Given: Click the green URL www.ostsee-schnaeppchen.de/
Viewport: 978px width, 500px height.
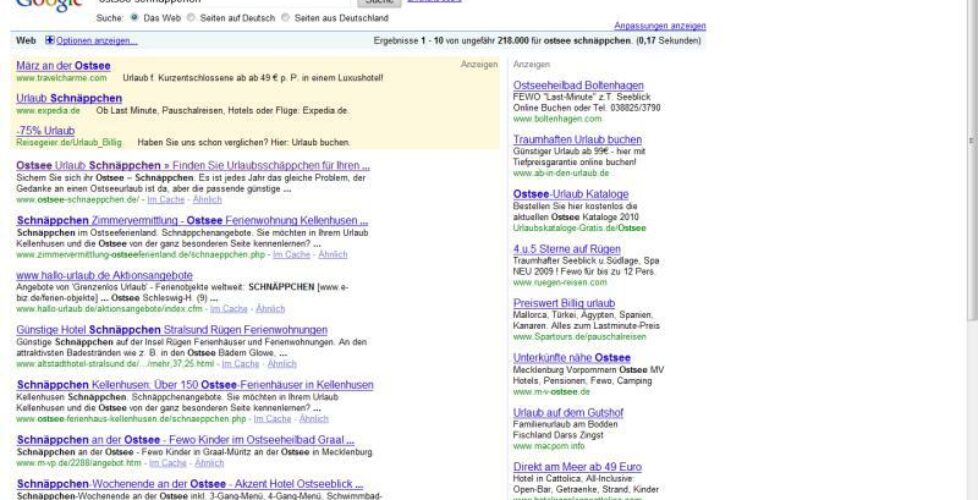Looking at the screenshot, I should point(78,200).
